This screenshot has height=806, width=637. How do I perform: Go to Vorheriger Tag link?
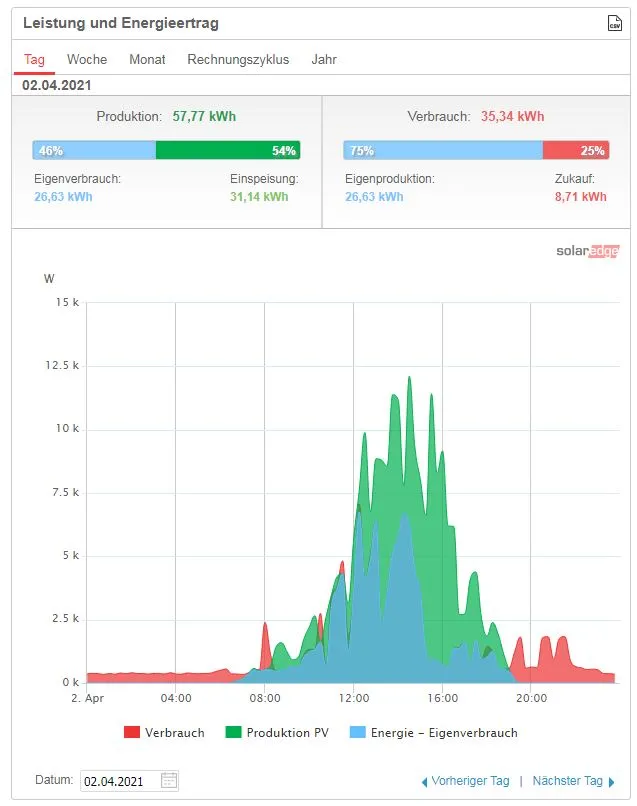click(470, 781)
